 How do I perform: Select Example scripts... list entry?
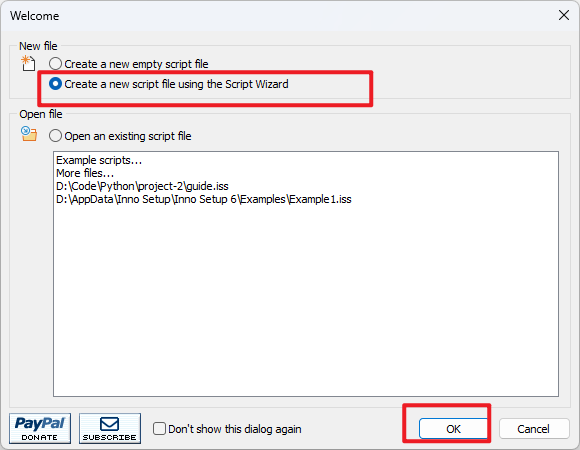(99, 160)
